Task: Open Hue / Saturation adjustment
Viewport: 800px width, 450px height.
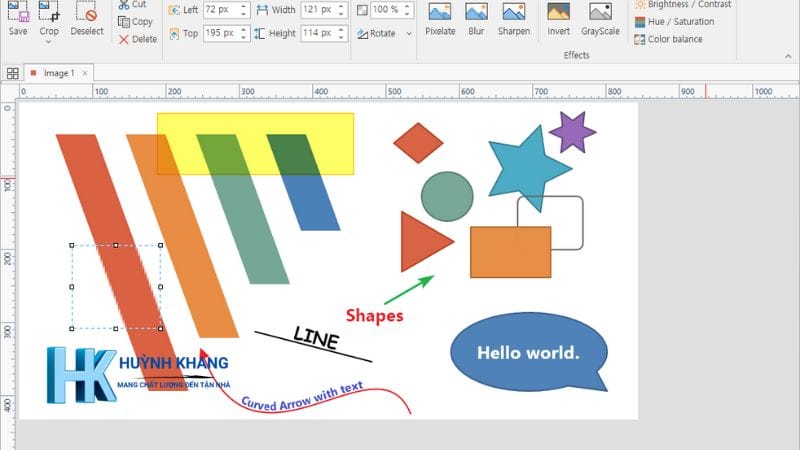Action: coord(674,22)
